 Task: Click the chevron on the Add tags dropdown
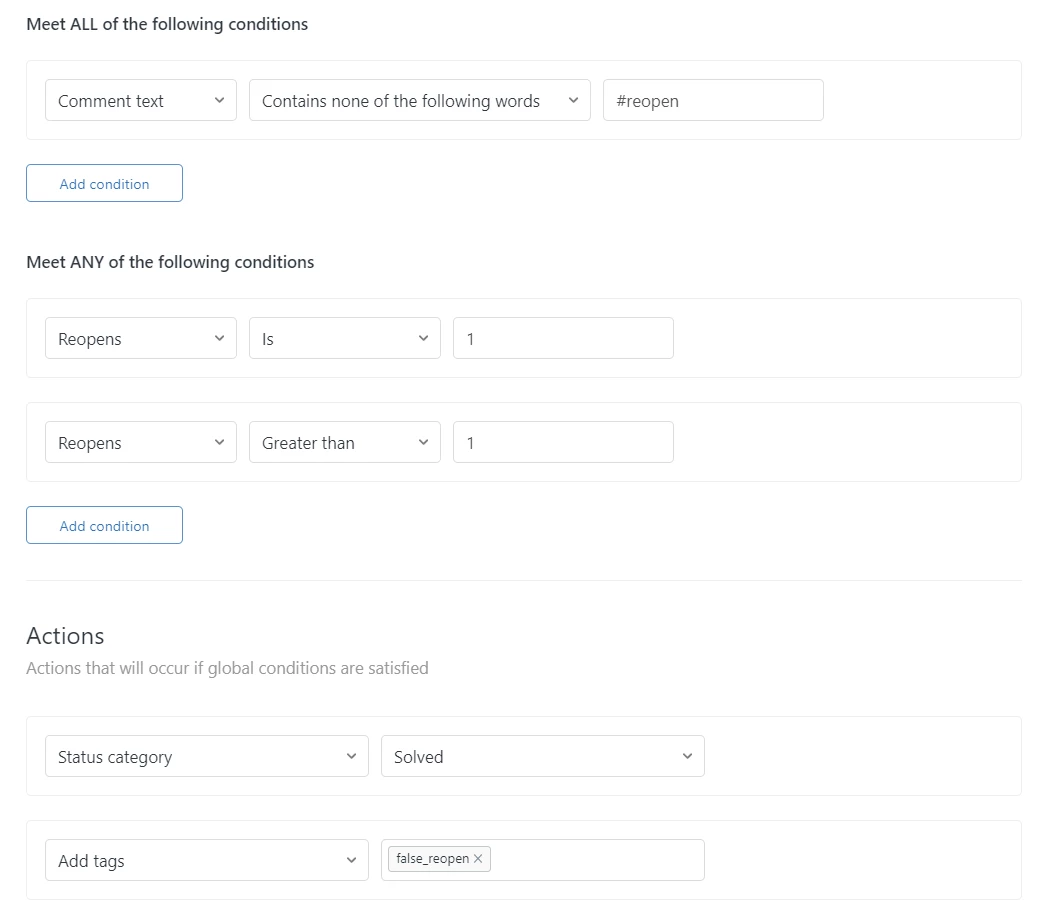pyautogui.click(x=351, y=861)
